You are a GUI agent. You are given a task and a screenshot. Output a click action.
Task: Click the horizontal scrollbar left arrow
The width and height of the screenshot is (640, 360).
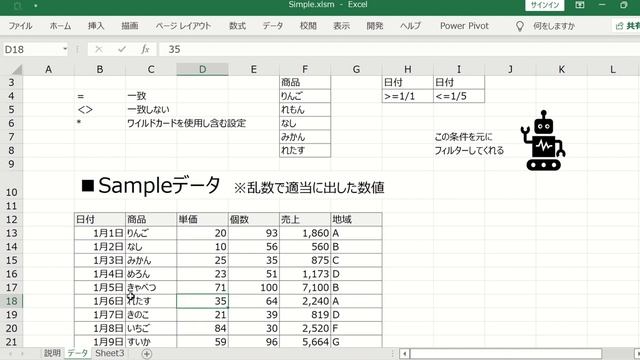(404, 353)
